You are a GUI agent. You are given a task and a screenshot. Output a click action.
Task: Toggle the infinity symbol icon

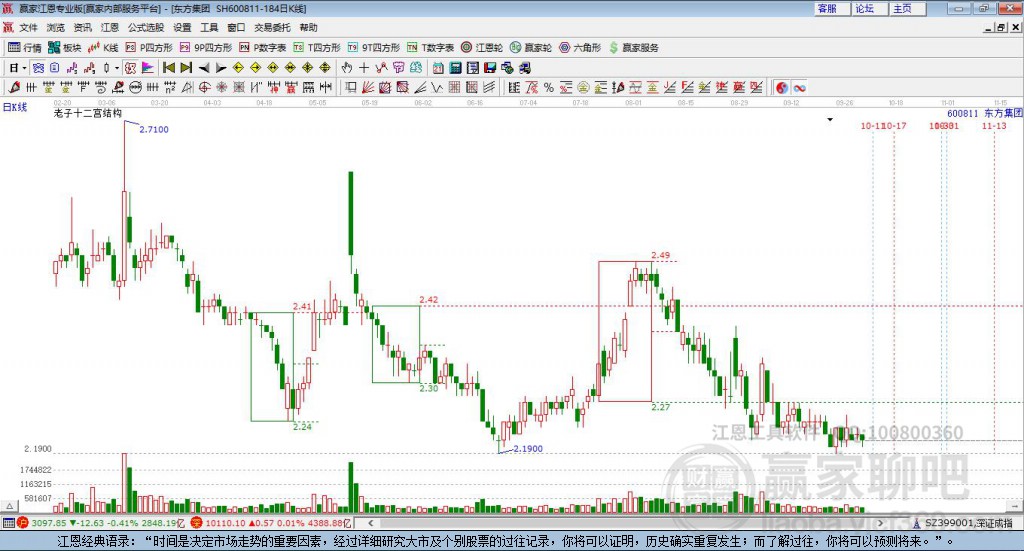coord(799,87)
